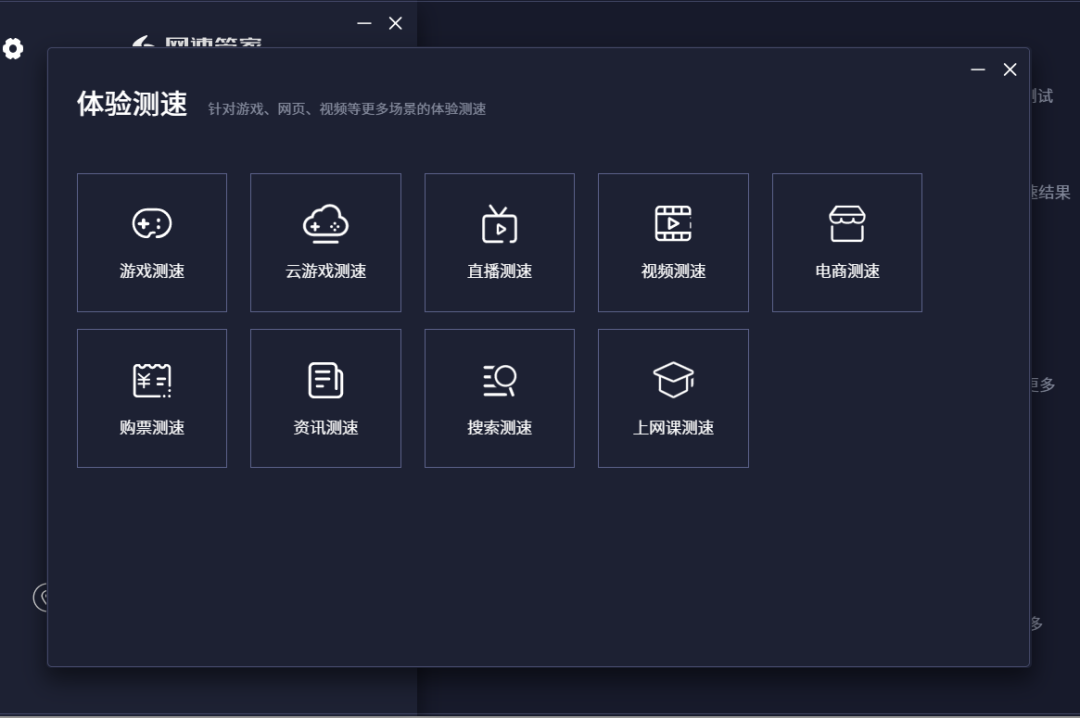Open the 直播测速 live stream test
1080x718 pixels.
[499, 243]
